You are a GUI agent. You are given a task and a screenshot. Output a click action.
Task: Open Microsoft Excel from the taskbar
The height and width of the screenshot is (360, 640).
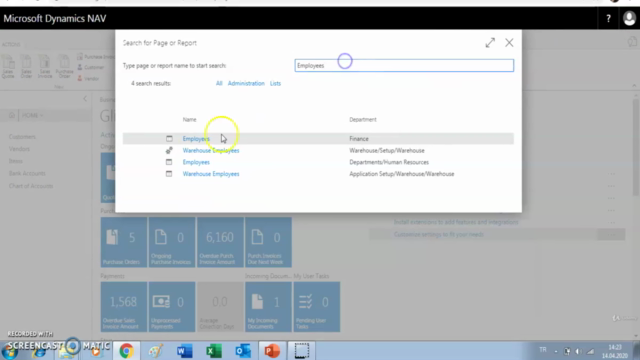(214, 351)
